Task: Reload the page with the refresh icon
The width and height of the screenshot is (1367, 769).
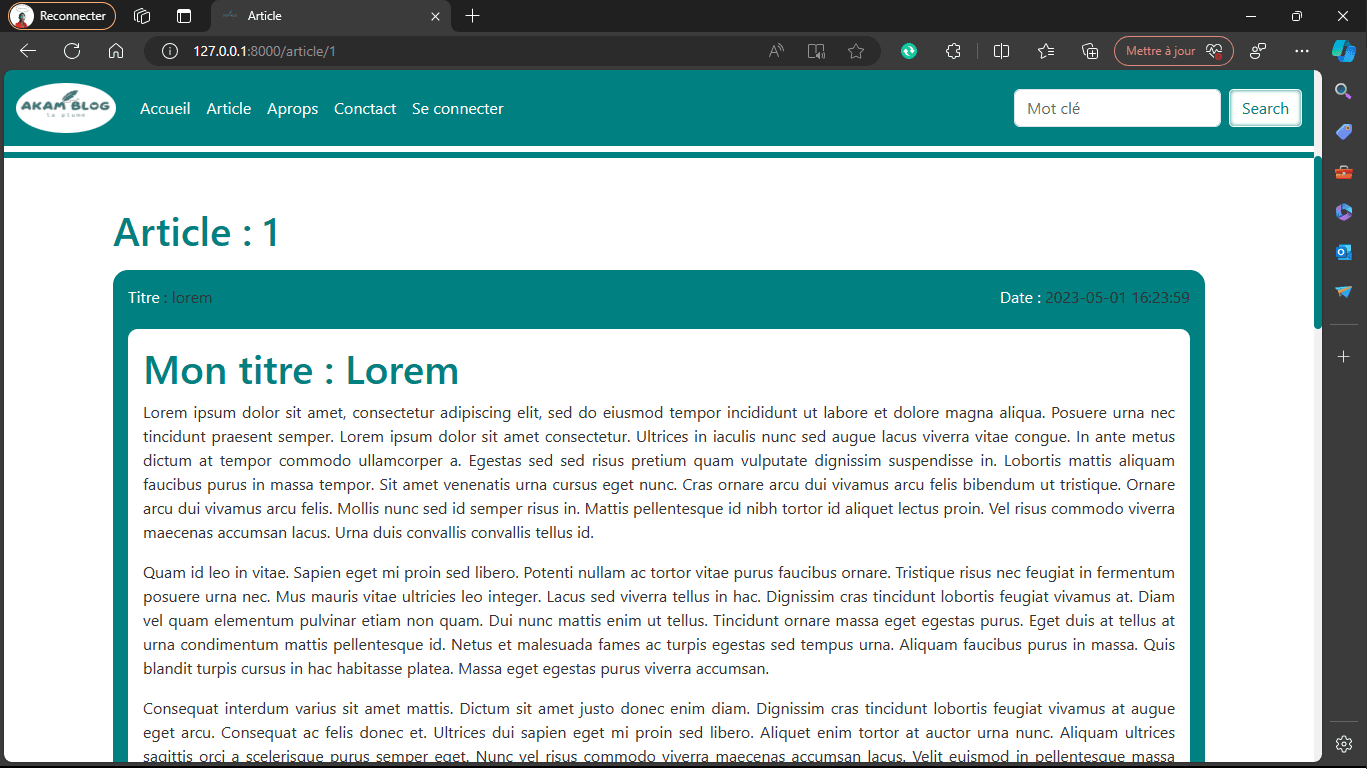Action: click(72, 51)
